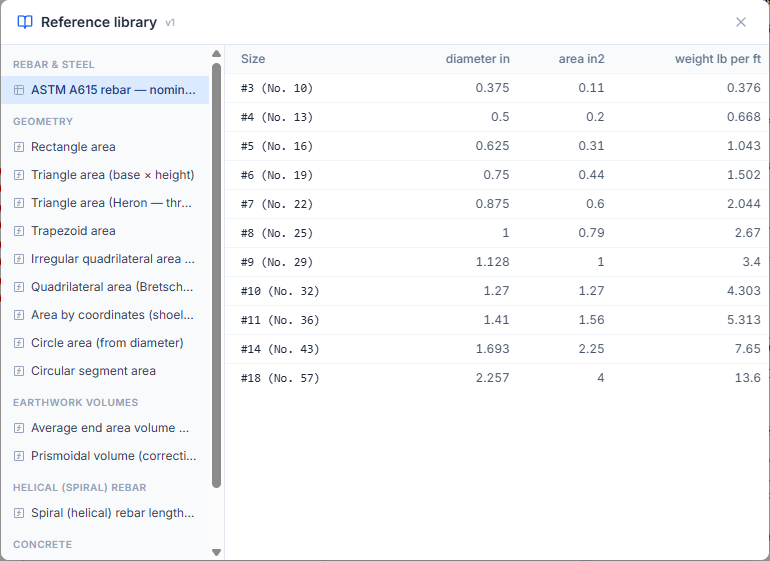Click formula icon beside Irregular quadrilateral area

point(19,259)
